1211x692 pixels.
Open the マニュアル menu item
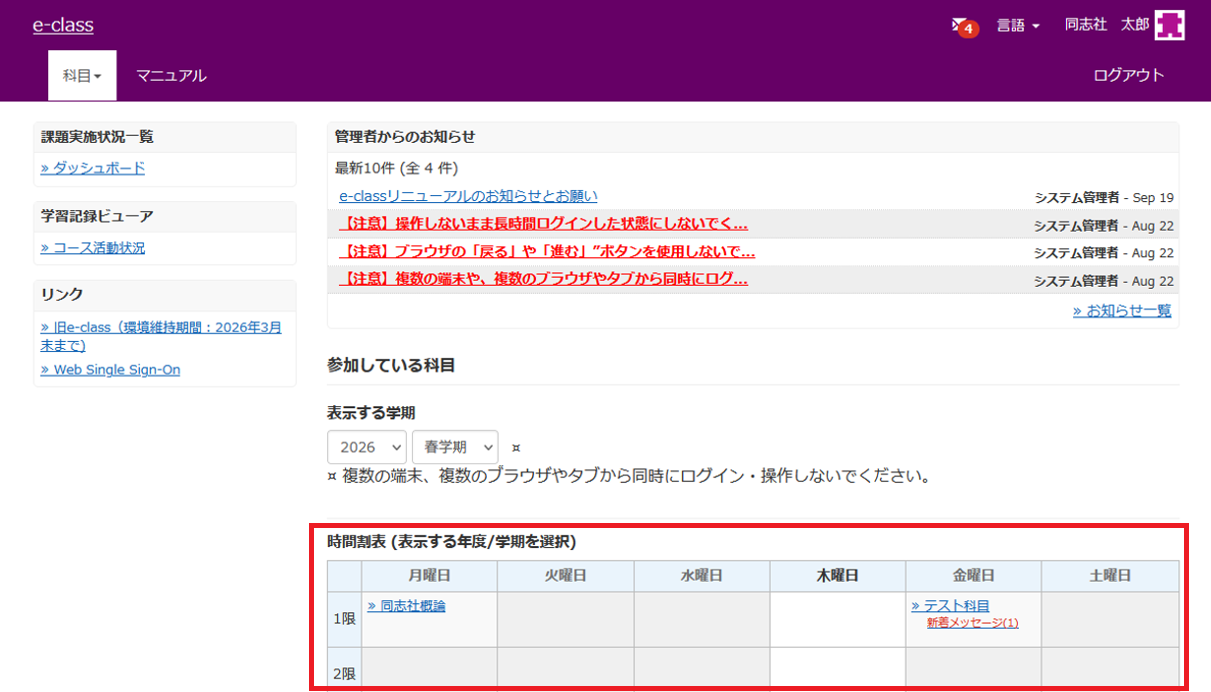point(171,76)
